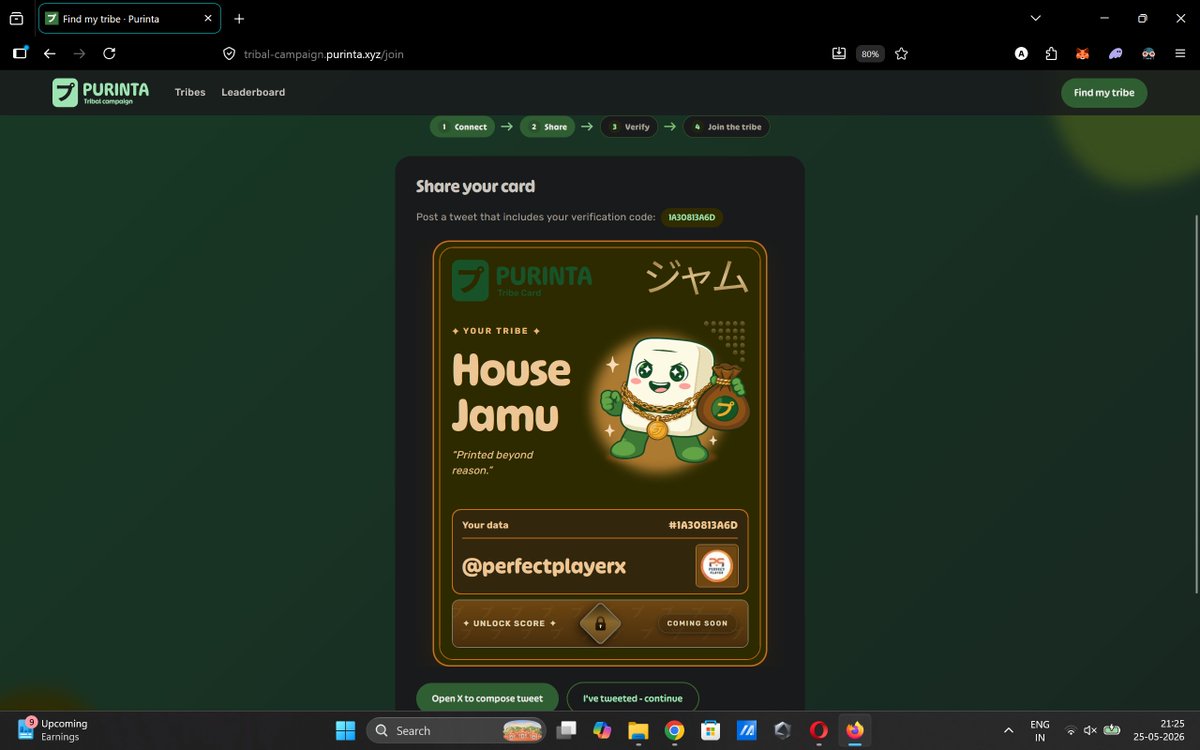Click the tofu mascot illustration on card

pos(673,402)
